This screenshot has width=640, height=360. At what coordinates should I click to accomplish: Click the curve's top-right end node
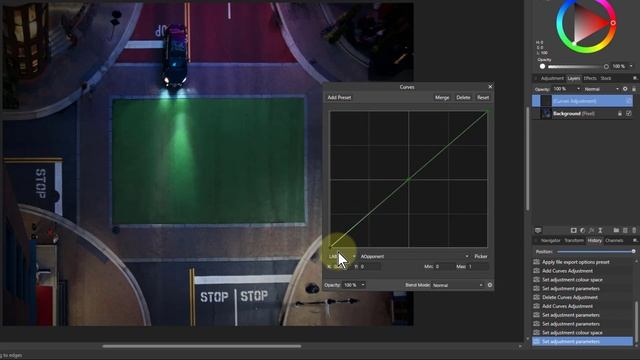tap(486, 112)
